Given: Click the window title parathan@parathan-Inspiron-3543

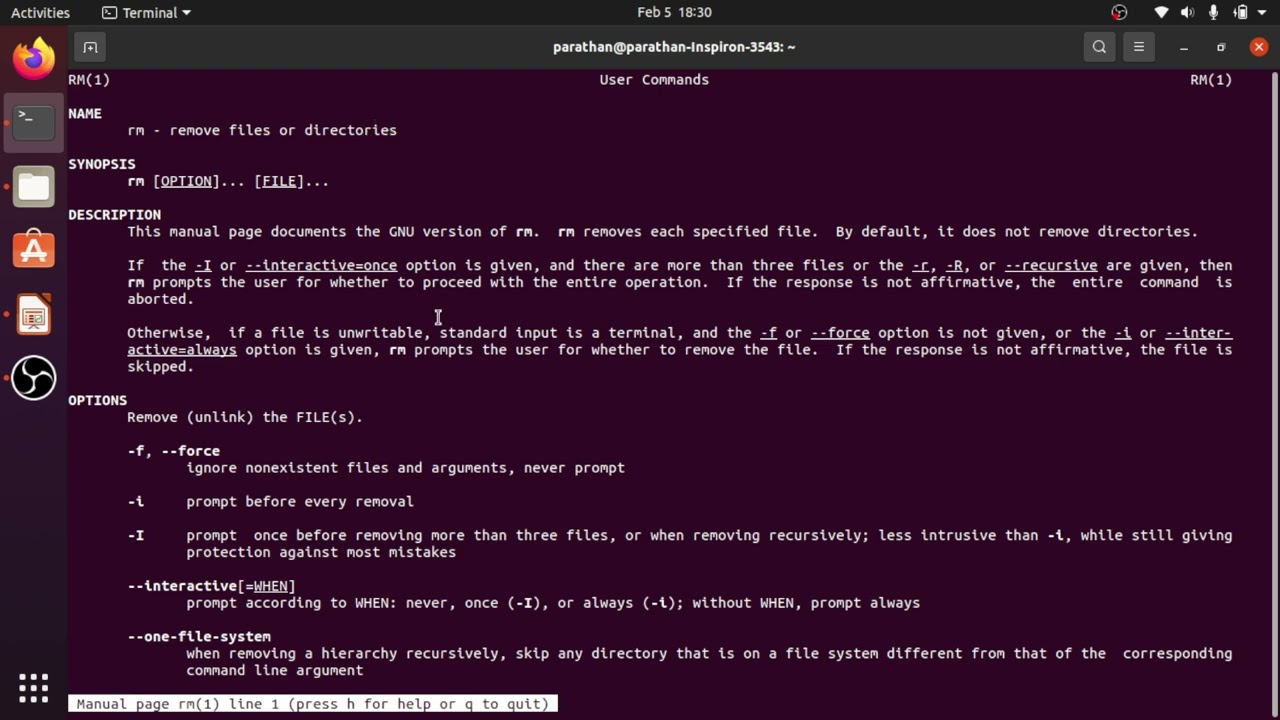Looking at the screenshot, I should point(674,47).
